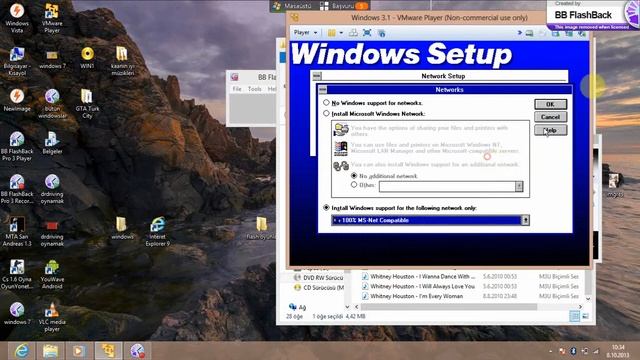Open BB FlashBack recorder taskbar icon
640x360 pixels.
click(x=138, y=351)
